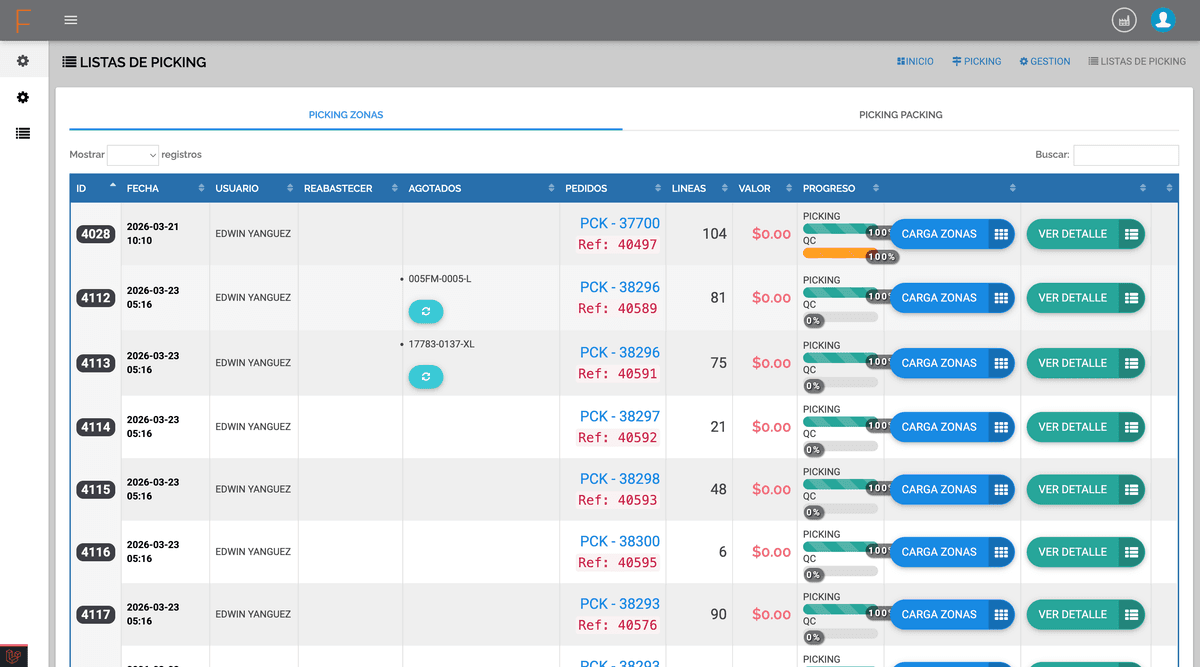Image resolution: width=1200 pixels, height=667 pixels.
Task: Click the warehouse icon in top bar
Action: point(1124,20)
